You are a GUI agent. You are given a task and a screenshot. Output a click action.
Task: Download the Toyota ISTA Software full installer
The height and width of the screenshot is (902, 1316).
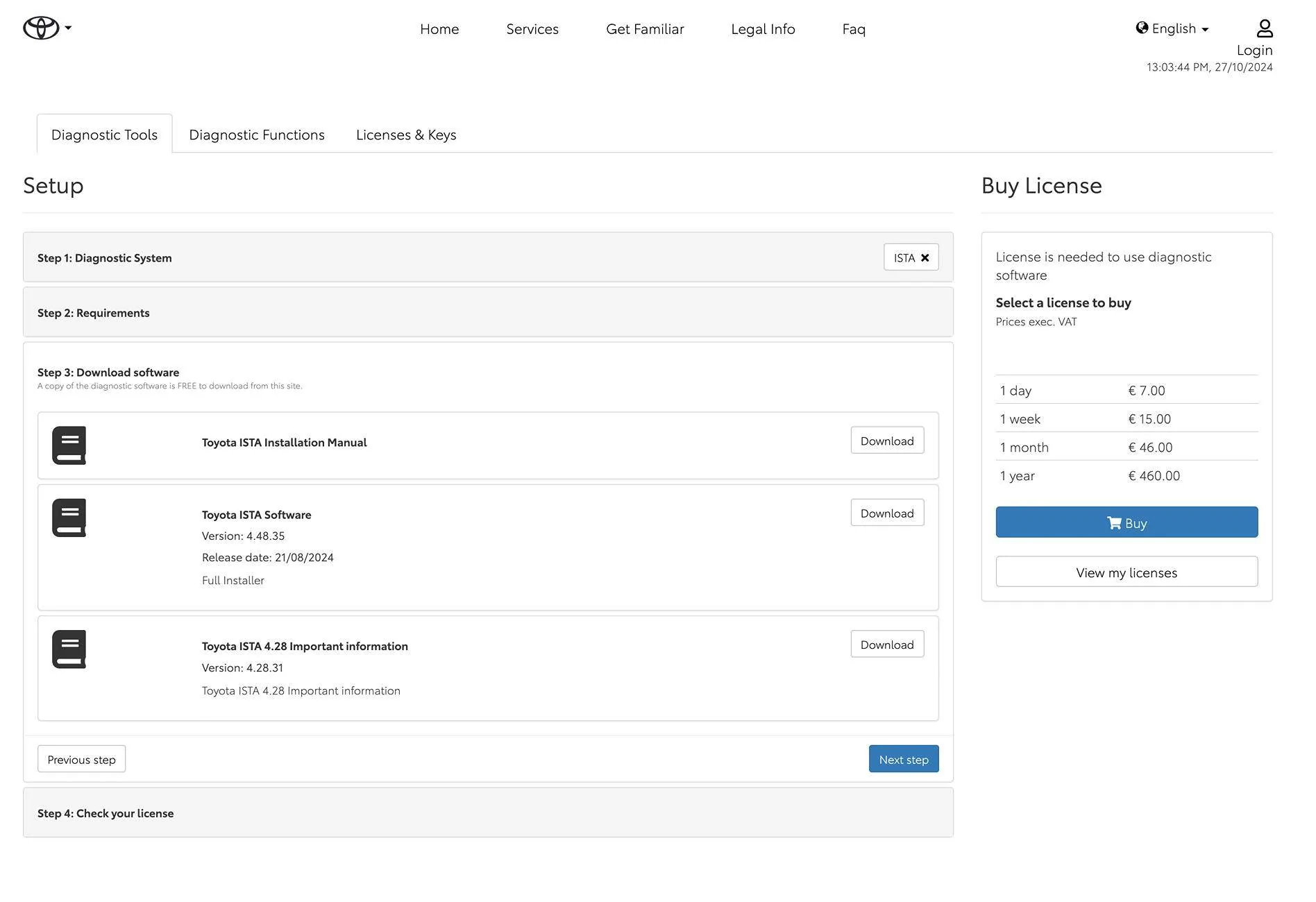coord(887,513)
